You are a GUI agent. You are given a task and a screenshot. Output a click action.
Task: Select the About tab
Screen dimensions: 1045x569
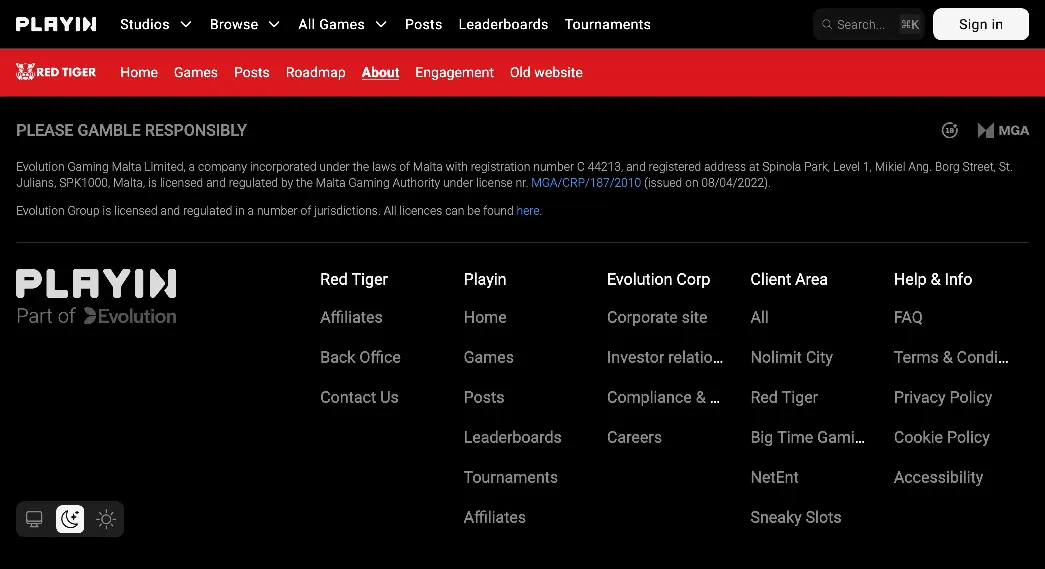[x=380, y=72]
